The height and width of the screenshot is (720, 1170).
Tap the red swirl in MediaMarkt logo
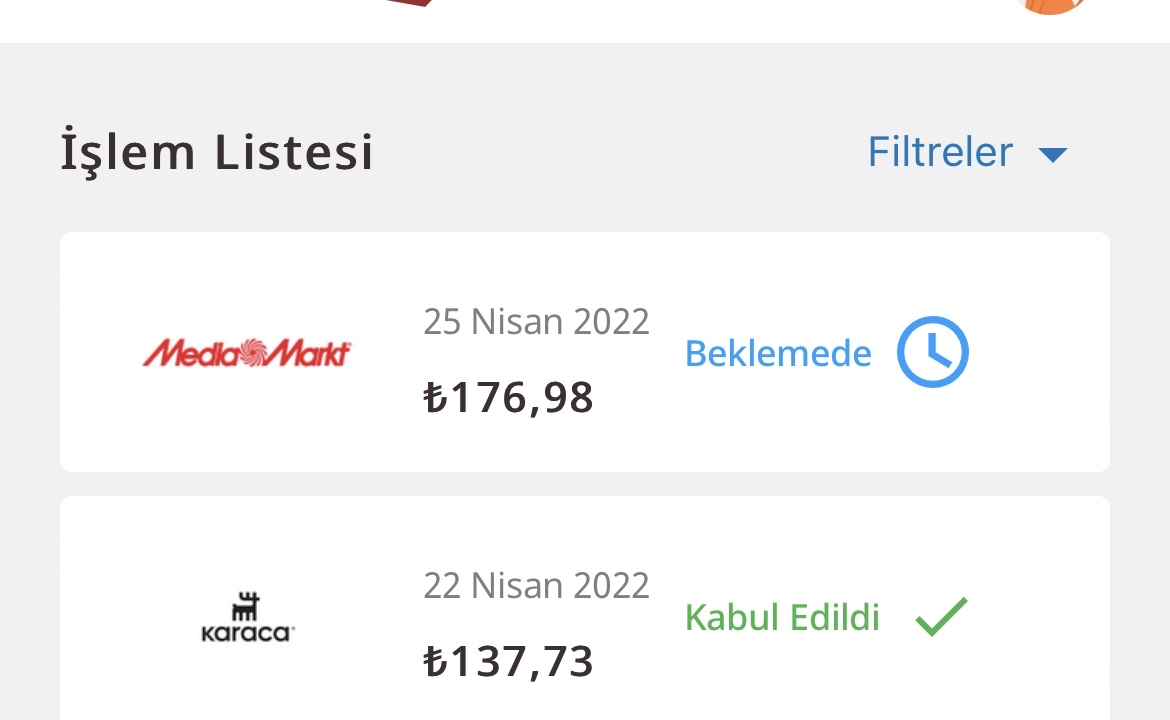tap(246, 352)
